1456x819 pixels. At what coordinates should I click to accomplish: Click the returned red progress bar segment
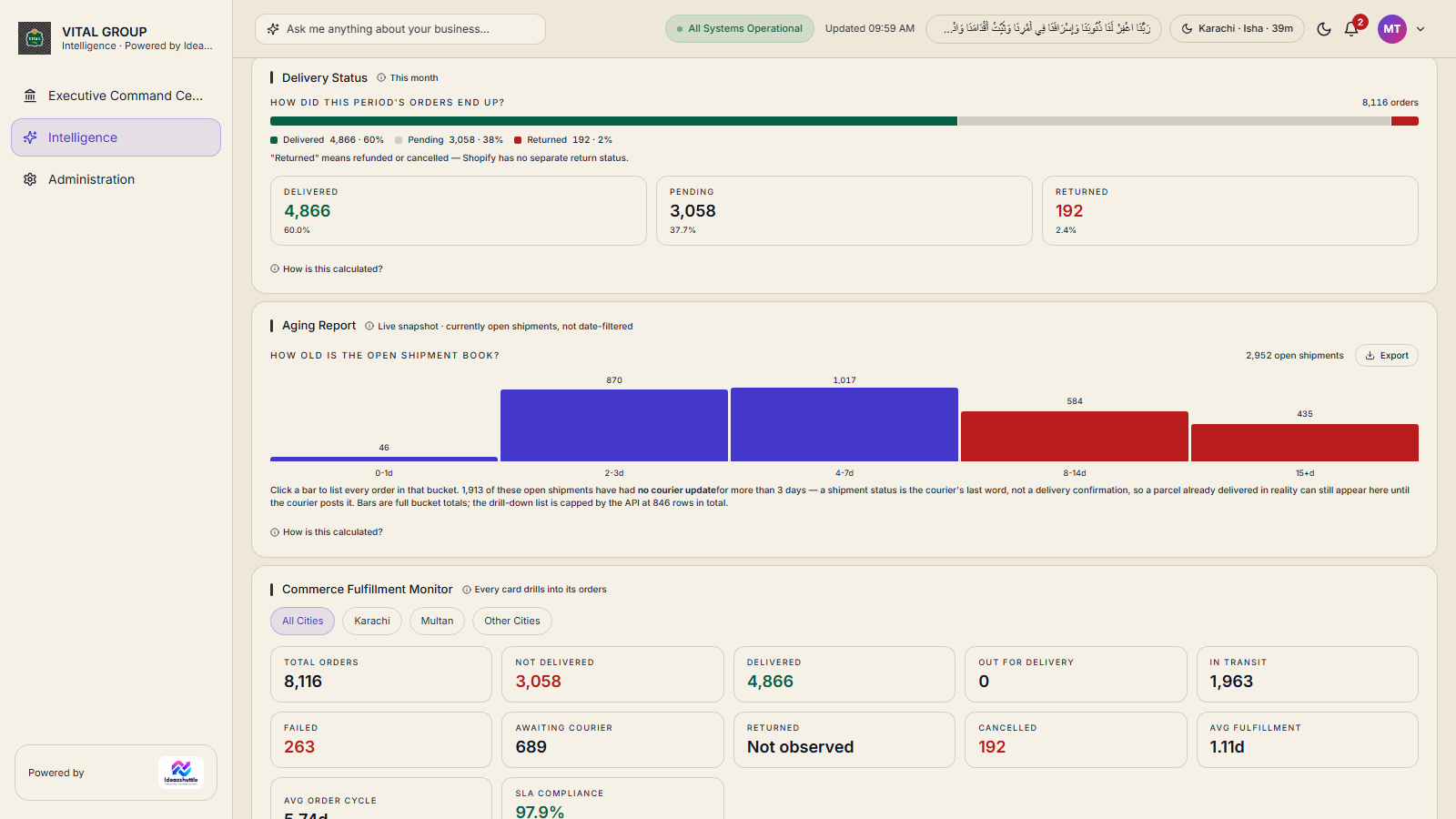coord(1405,121)
